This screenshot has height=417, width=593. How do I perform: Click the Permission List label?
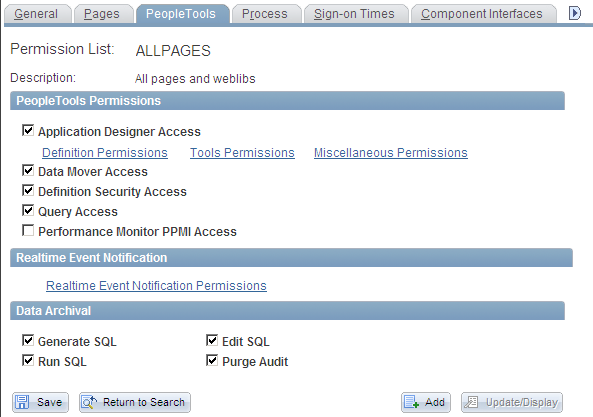tap(62, 49)
